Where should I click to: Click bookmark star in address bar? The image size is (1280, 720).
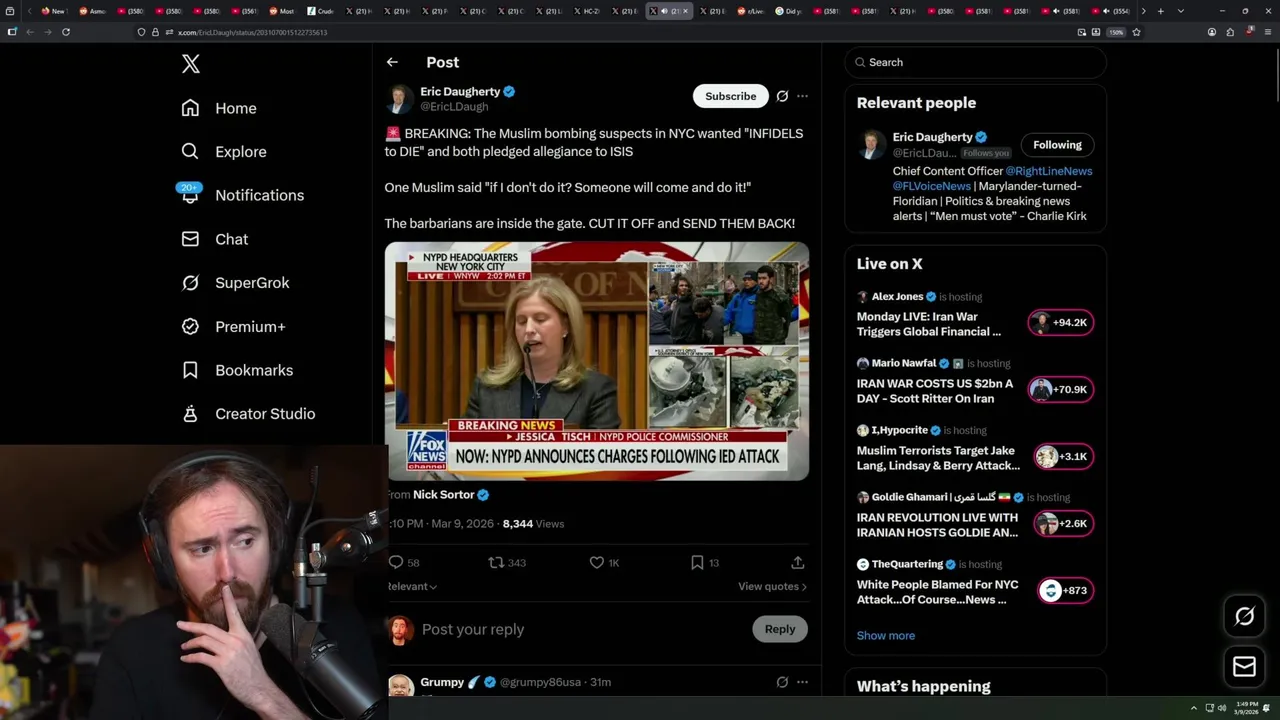(x=1136, y=32)
